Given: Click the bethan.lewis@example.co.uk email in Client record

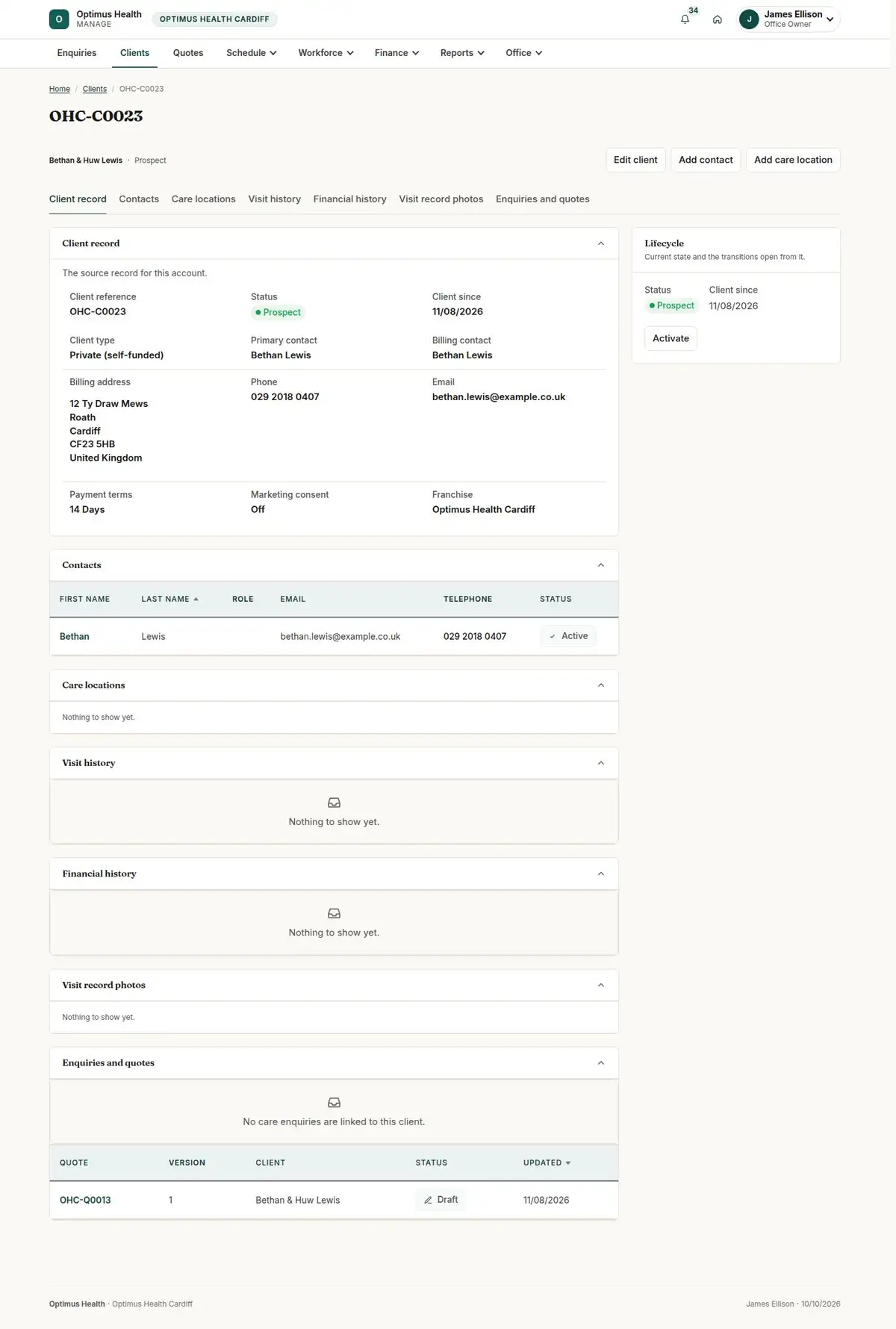Looking at the screenshot, I should tap(499, 397).
